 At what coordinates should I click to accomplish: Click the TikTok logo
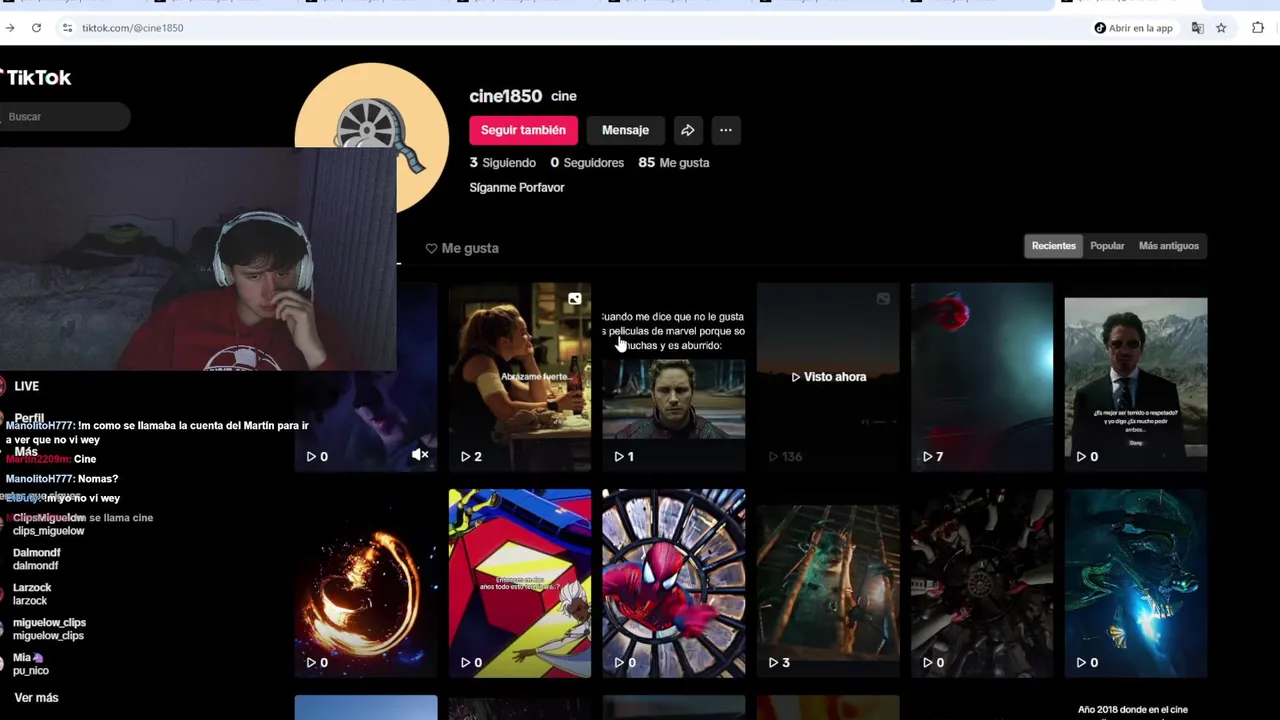[35, 77]
